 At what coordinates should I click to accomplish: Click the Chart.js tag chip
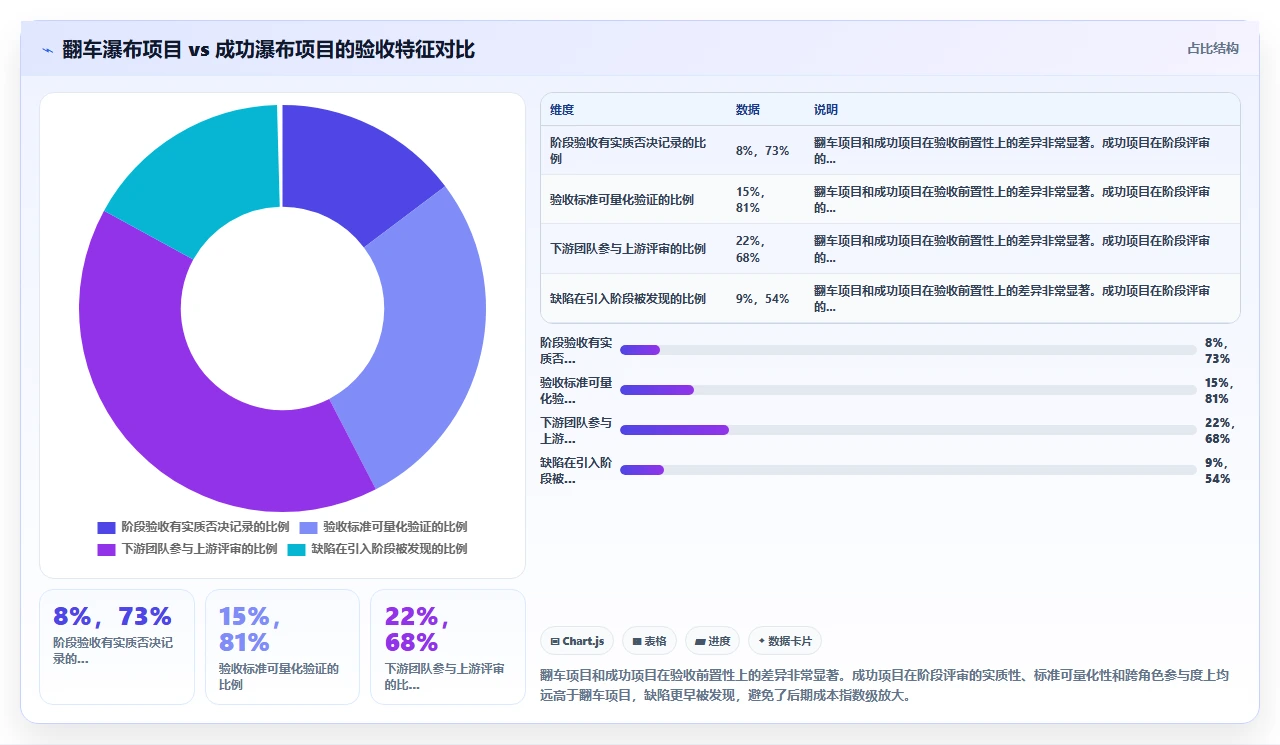(x=577, y=641)
